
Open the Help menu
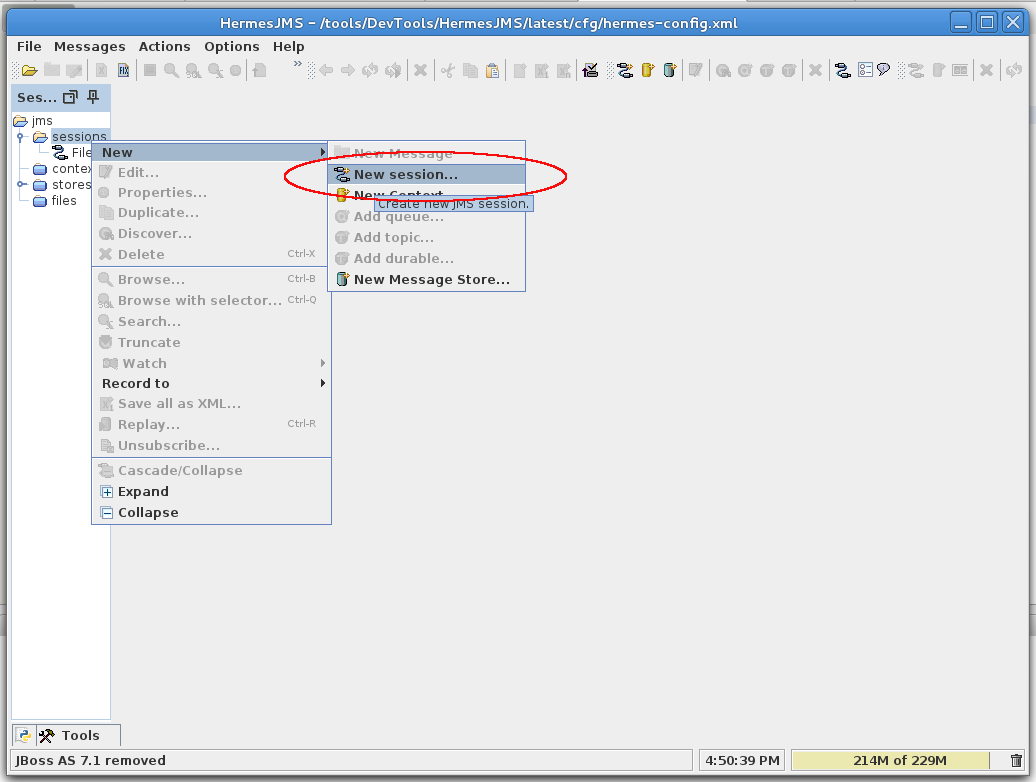coord(289,46)
